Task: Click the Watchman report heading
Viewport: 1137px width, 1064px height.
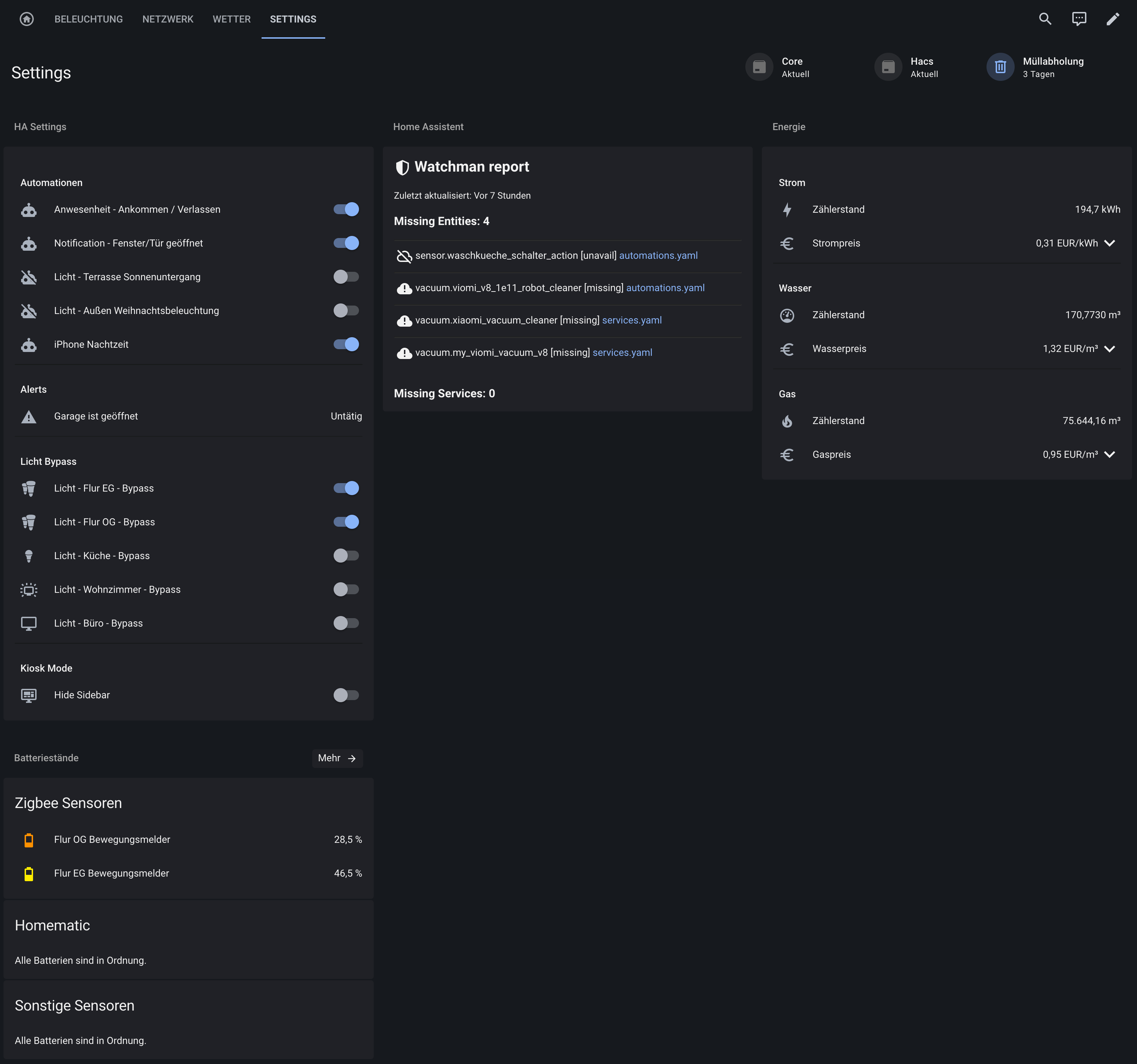Action: click(x=472, y=167)
